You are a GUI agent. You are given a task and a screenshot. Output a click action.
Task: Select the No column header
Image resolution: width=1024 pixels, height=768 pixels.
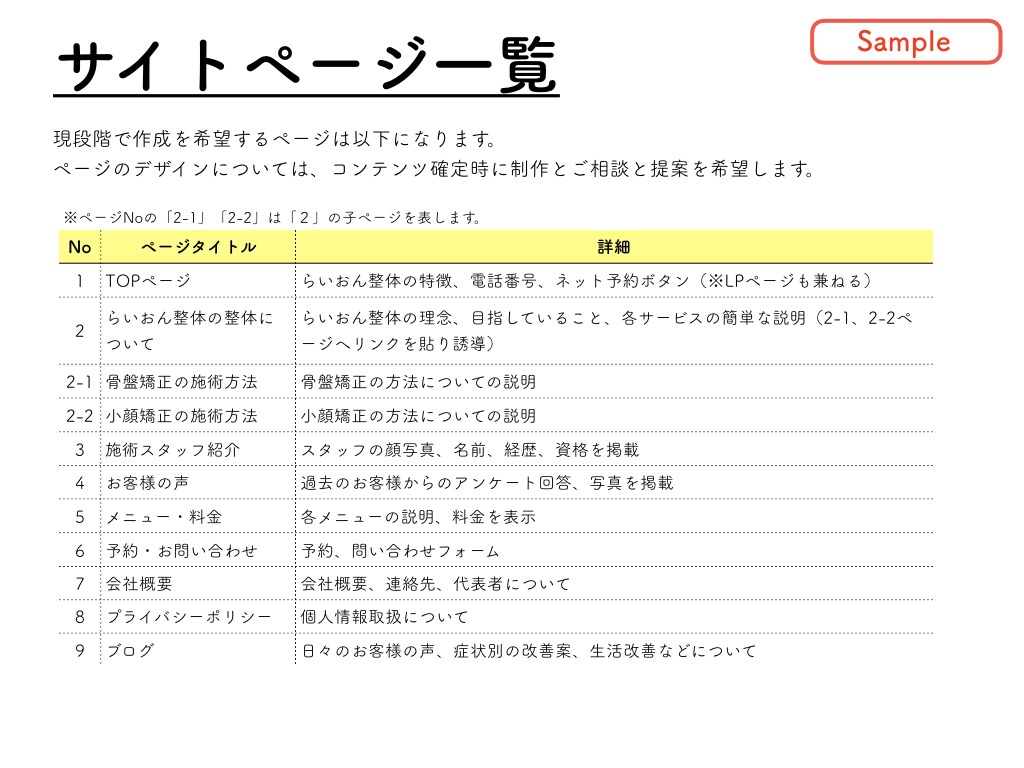click(80, 247)
